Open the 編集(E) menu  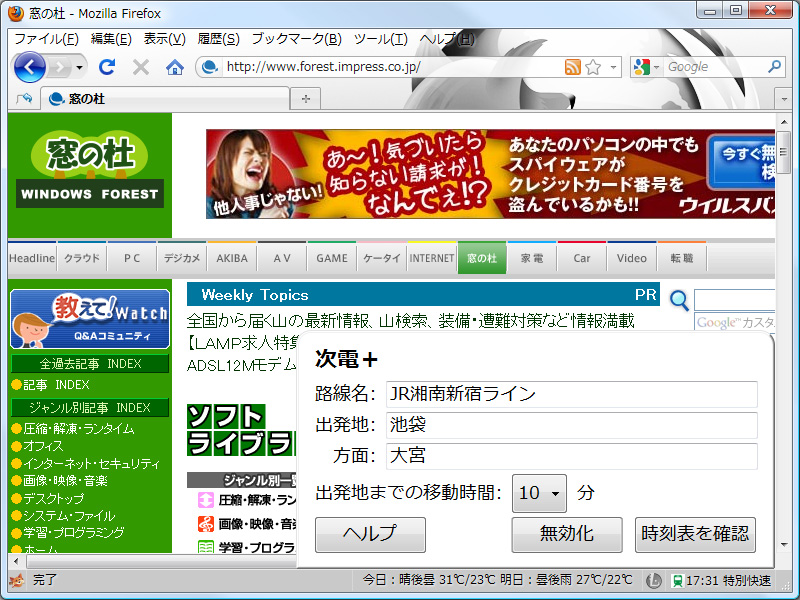(x=111, y=39)
